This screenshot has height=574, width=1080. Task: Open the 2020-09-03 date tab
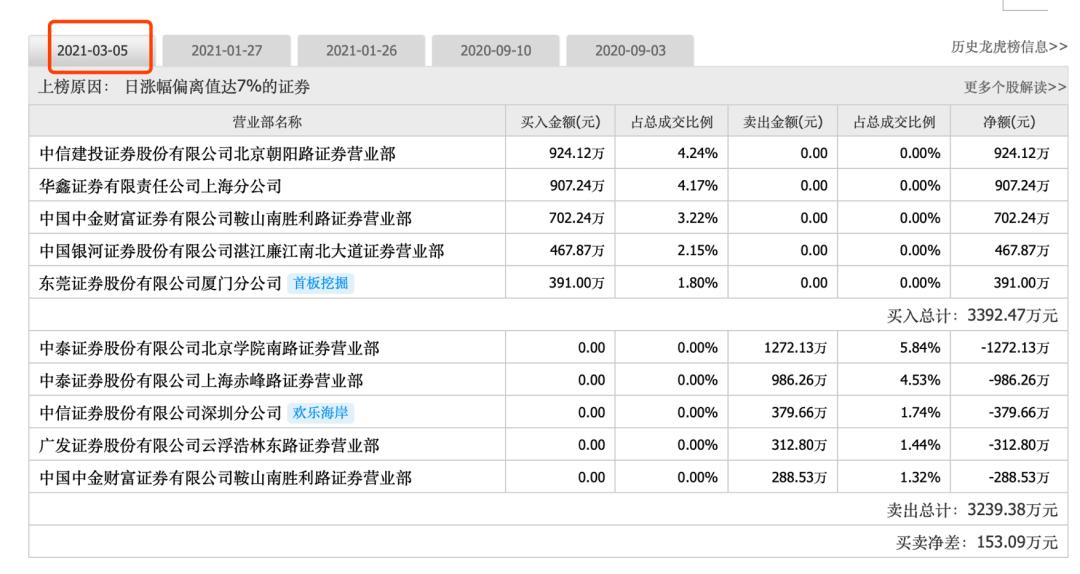pyautogui.click(x=630, y=50)
